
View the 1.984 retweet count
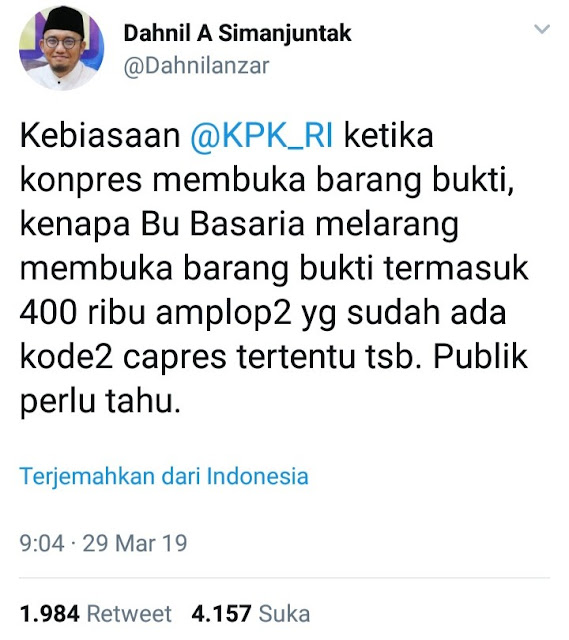point(49,614)
